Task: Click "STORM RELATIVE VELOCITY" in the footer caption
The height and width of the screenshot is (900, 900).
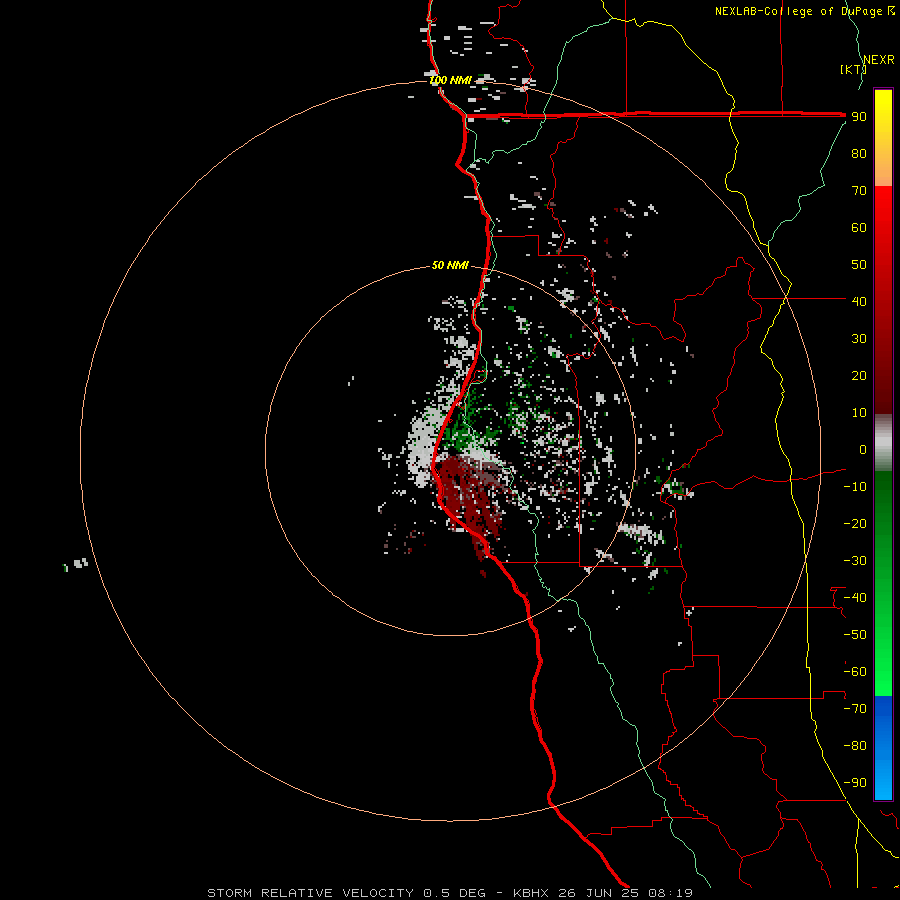Action: pos(311,893)
